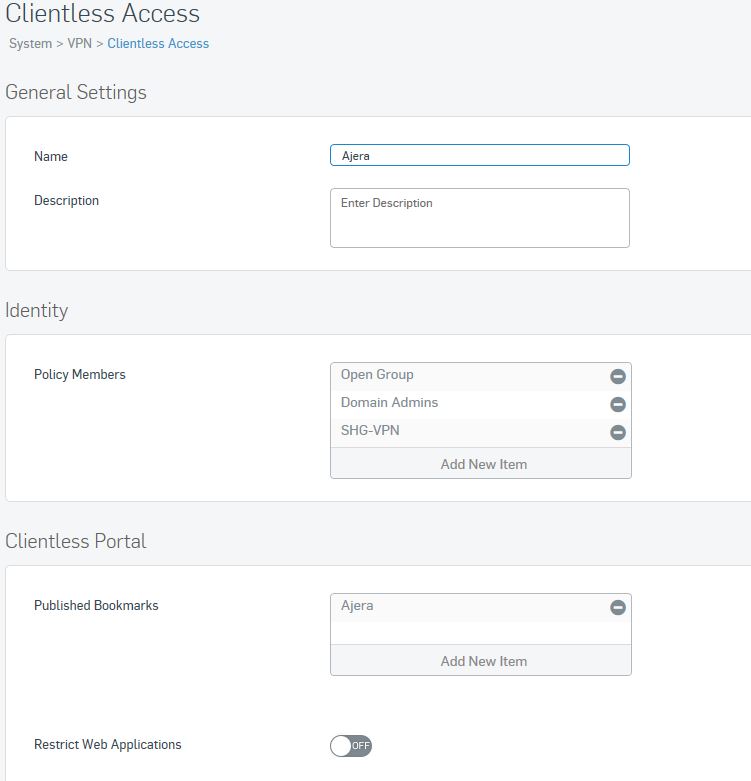This screenshot has height=781, width=751.
Task: Remove Ajera from Published Bookmarks
Action: pyautogui.click(x=618, y=607)
